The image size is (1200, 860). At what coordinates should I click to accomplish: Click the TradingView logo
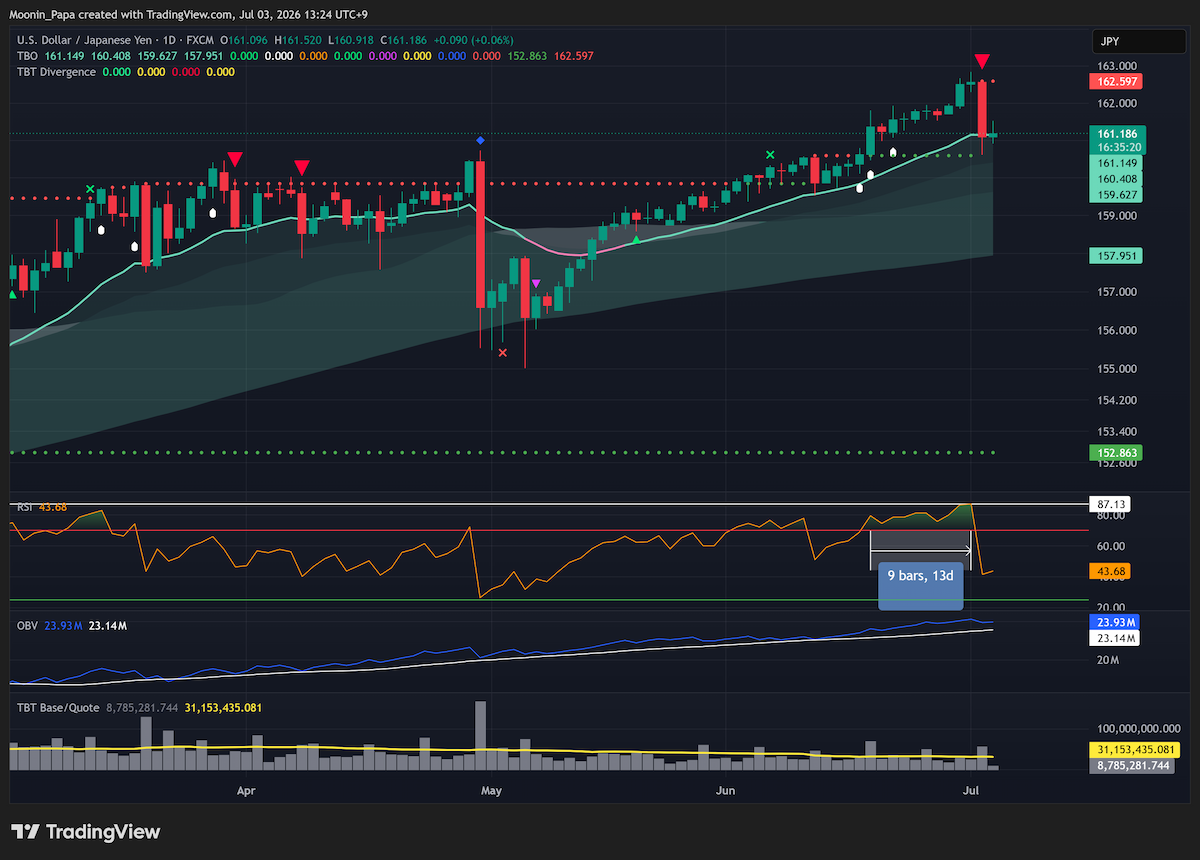[x=86, y=832]
